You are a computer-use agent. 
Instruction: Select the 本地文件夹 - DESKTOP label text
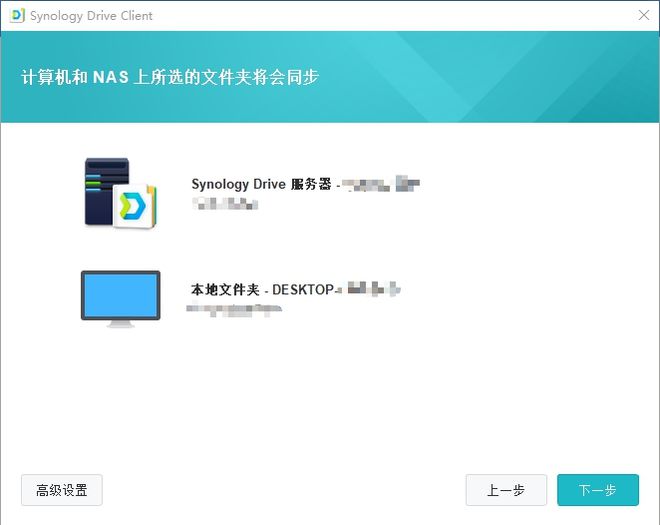pos(263,290)
